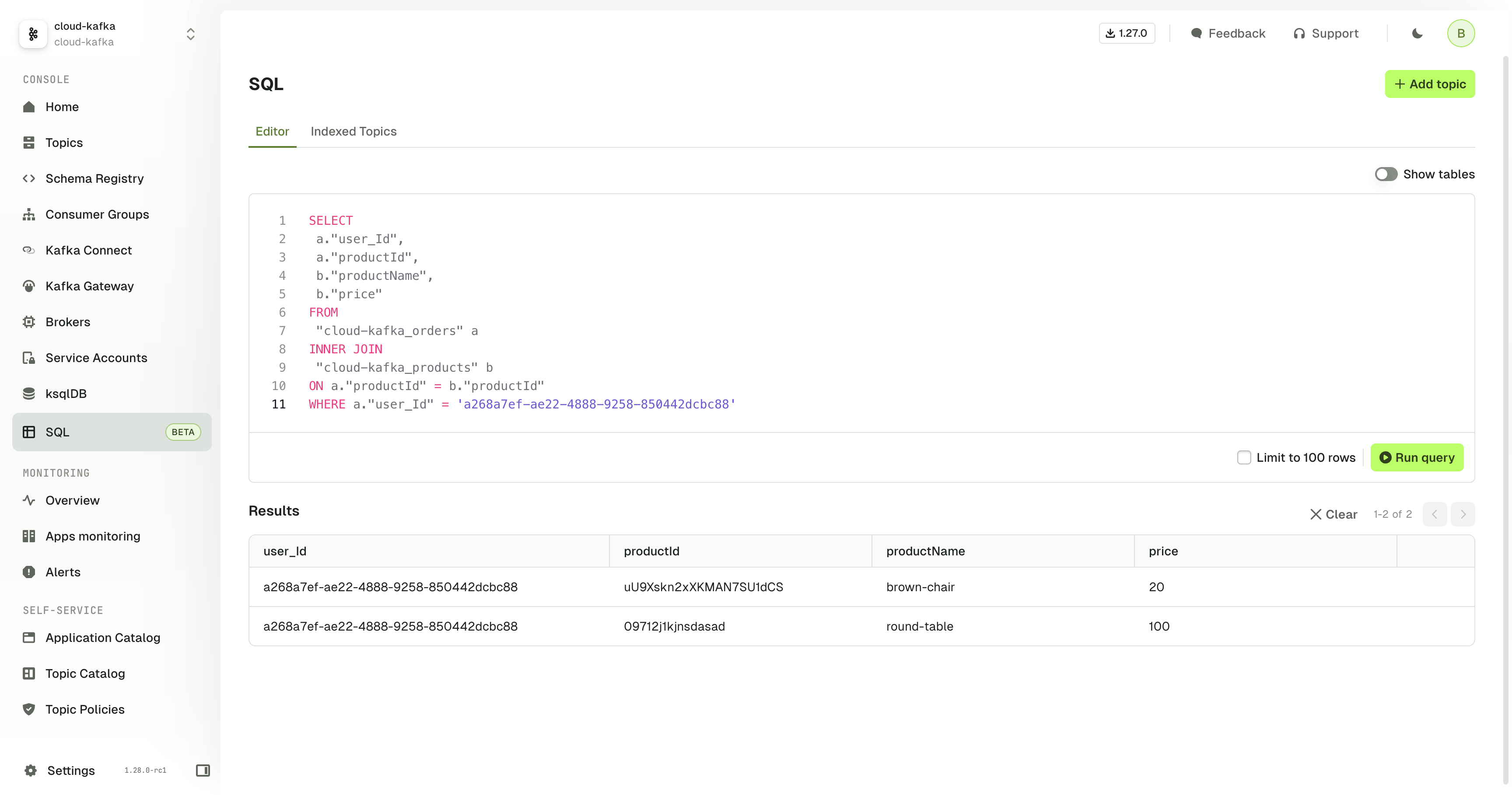1512x795 pixels.
Task: Switch to Indexed Topics tab
Action: click(x=353, y=132)
